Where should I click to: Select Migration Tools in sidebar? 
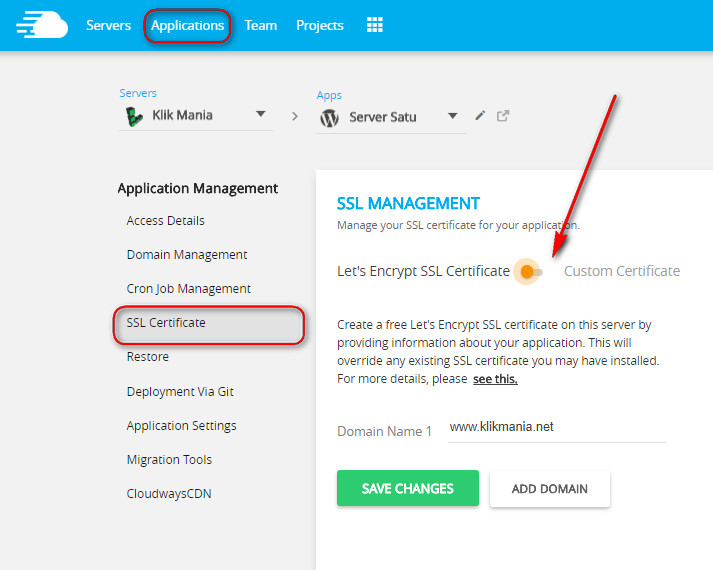point(169,460)
